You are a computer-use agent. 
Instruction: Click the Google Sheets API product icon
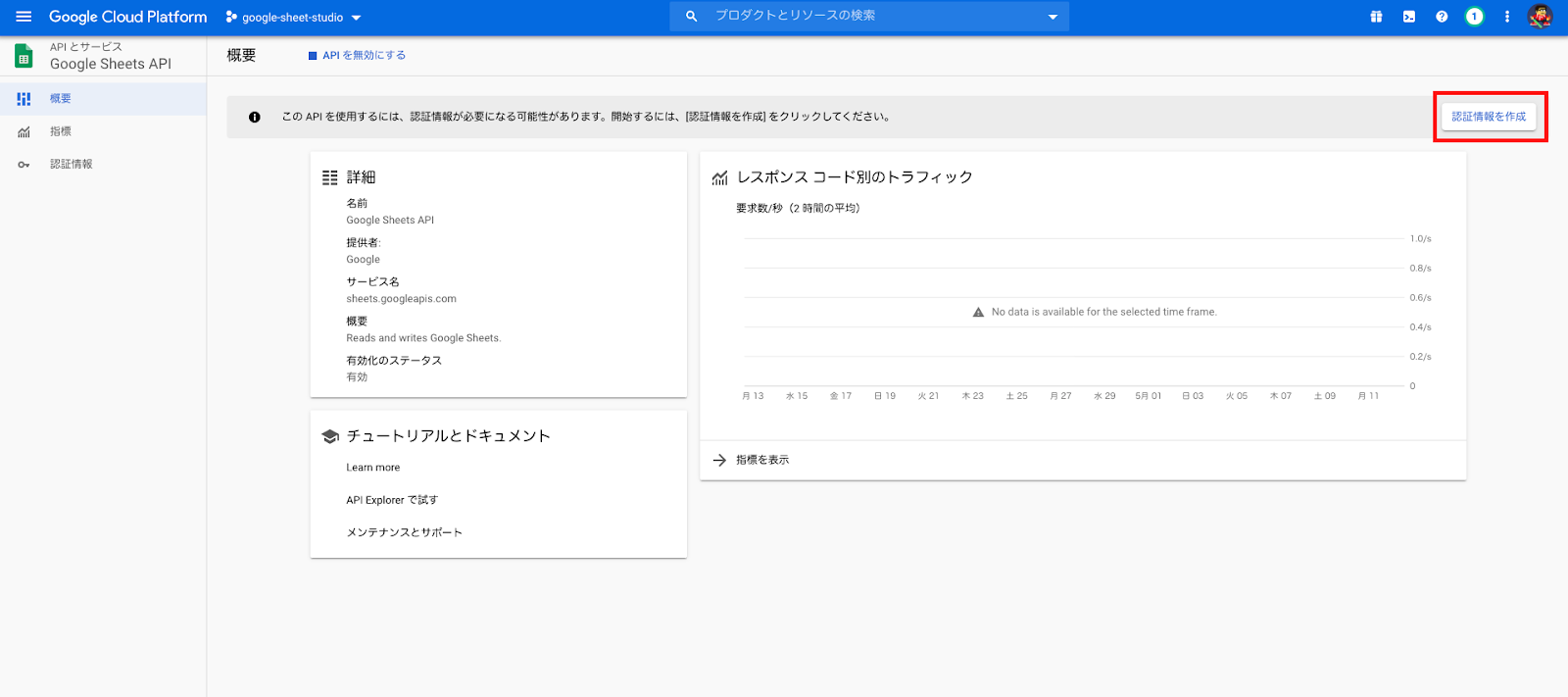(x=24, y=56)
